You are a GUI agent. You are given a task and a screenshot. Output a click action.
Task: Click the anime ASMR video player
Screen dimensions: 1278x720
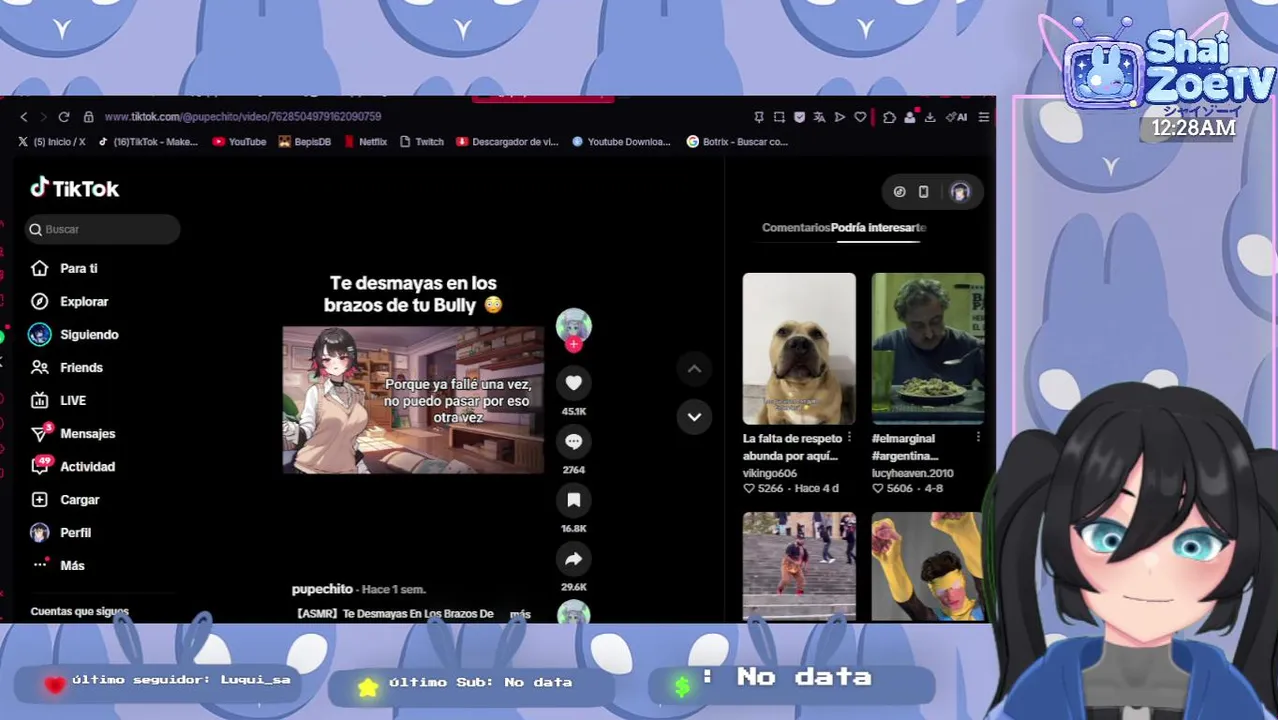413,400
